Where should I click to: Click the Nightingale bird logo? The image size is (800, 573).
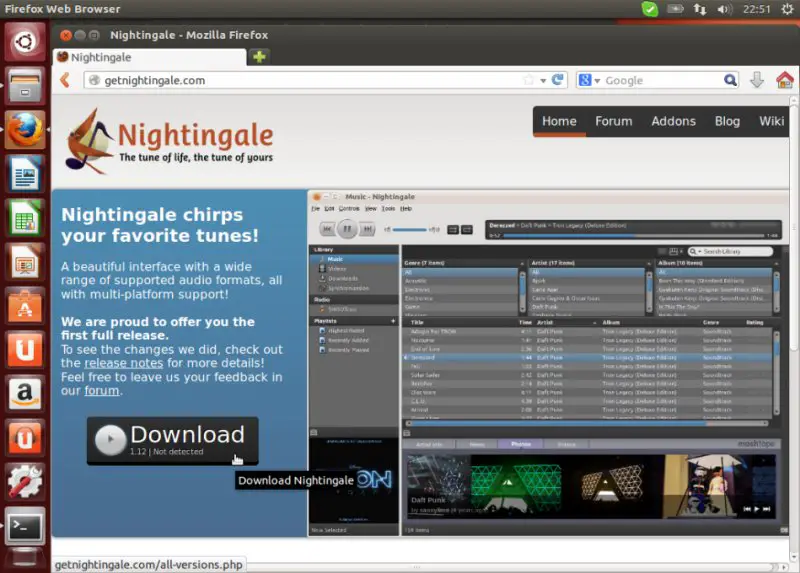pyautogui.click(x=89, y=141)
